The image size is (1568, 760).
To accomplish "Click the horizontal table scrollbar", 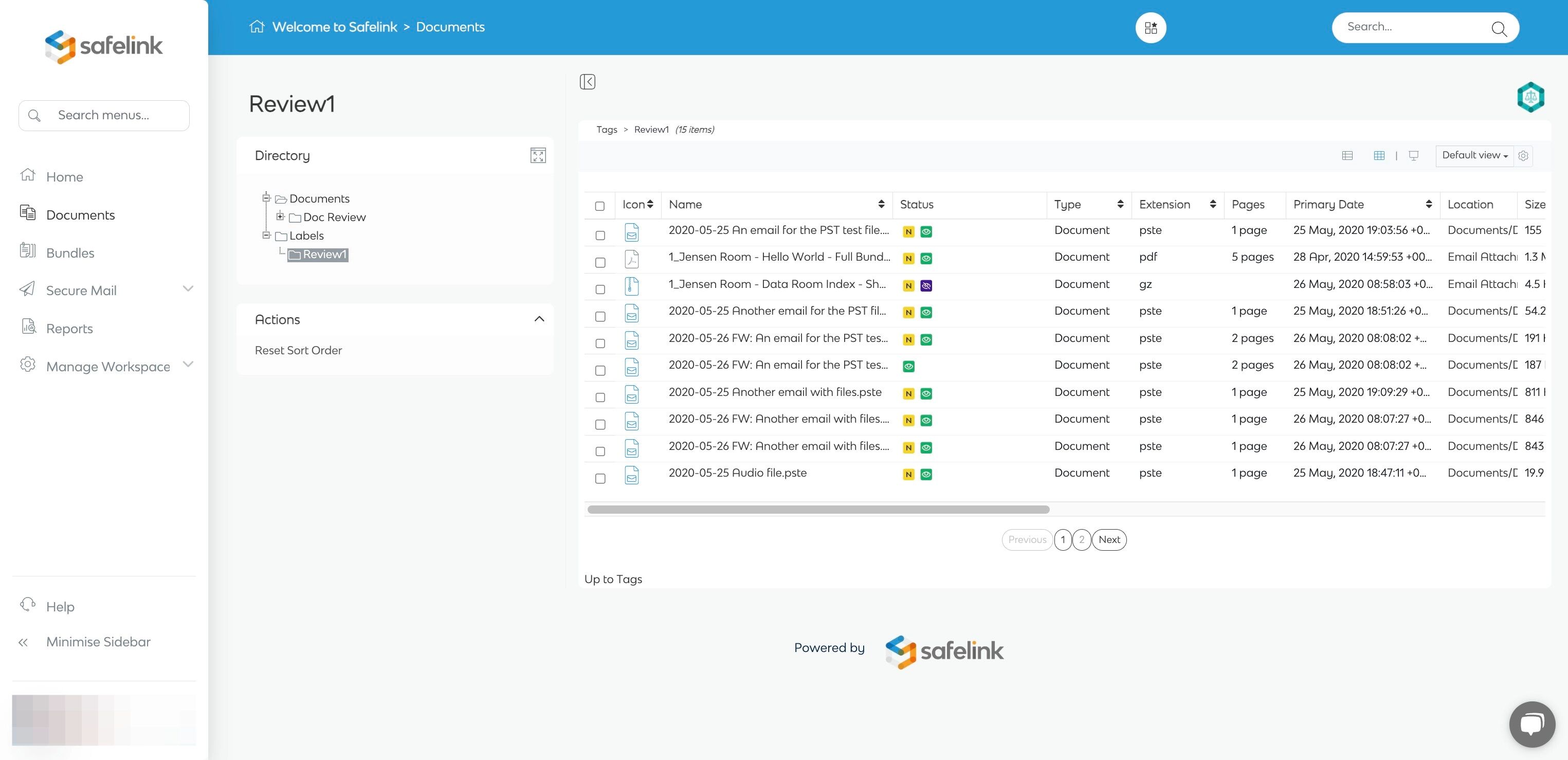I will (x=818, y=509).
